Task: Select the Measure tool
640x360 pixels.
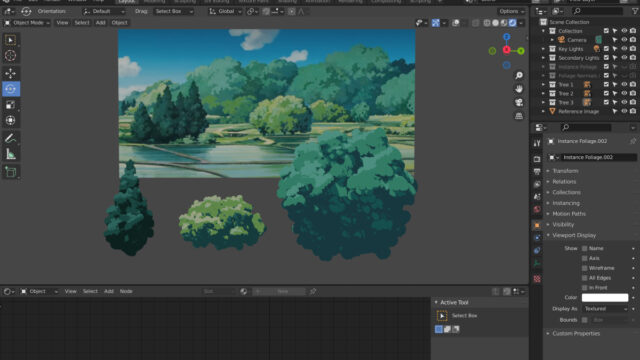Action: pyautogui.click(x=11, y=154)
